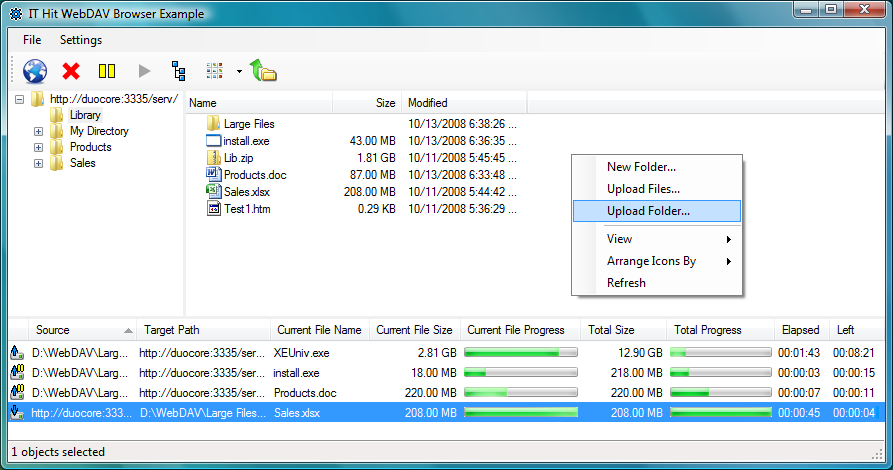
Task: Click the Left column header
Action: point(857,330)
